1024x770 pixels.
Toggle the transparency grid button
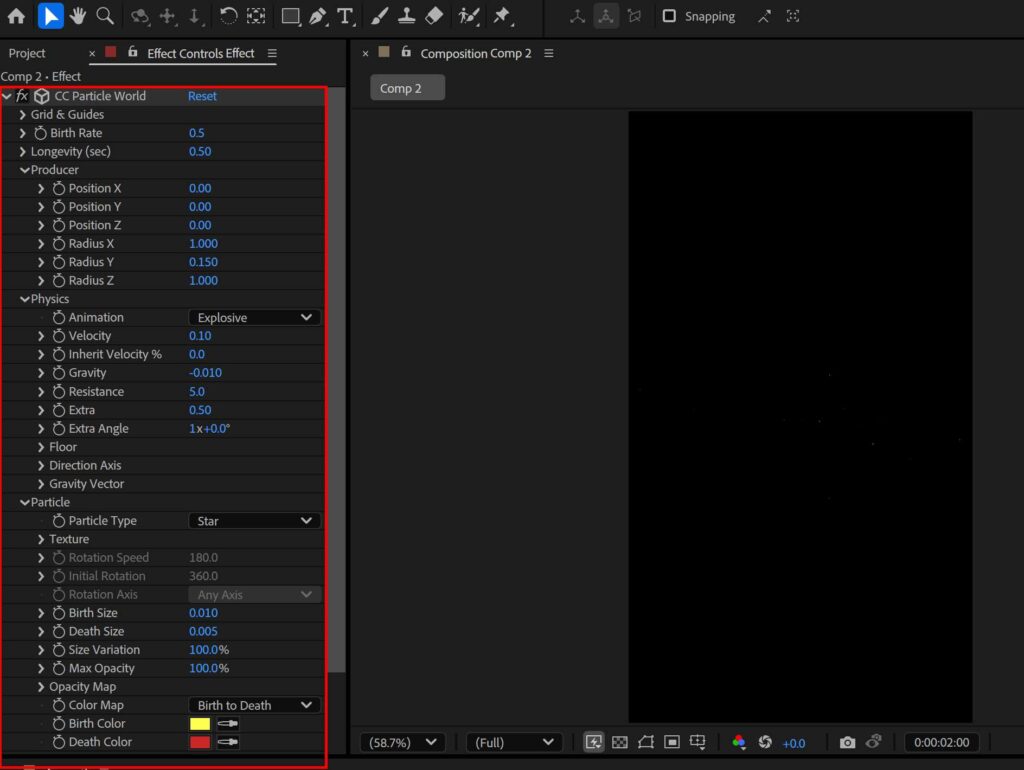(x=620, y=743)
